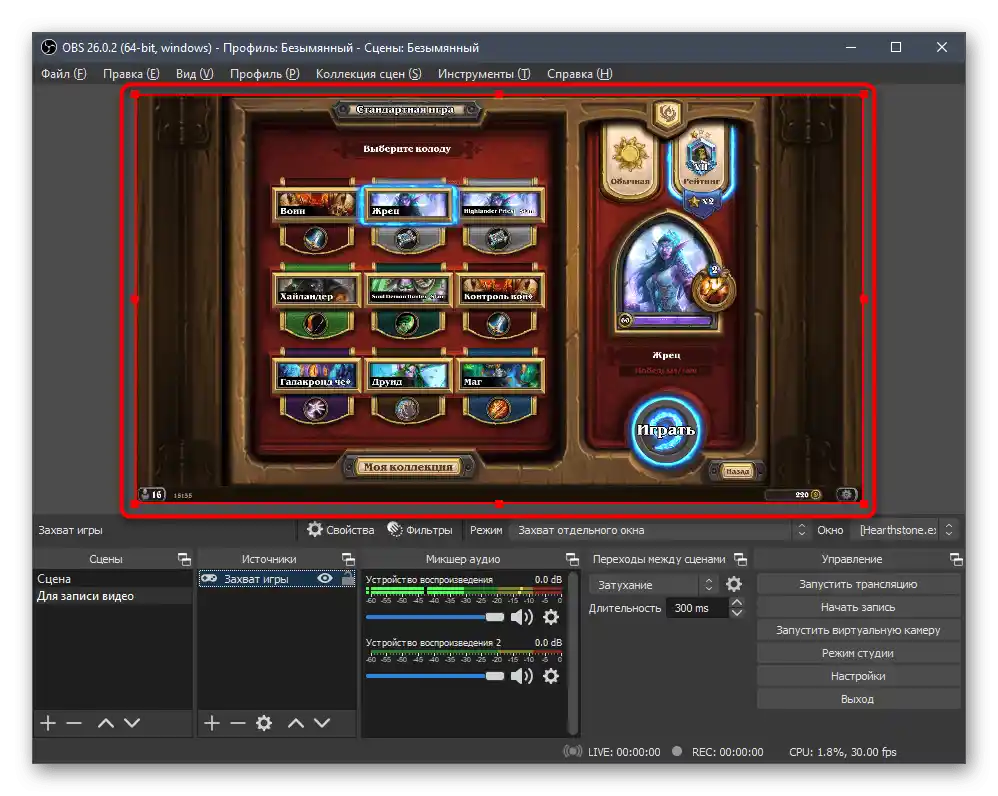Move source down in Источники list
The width and height of the screenshot is (998, 796).
click(322, 723)
